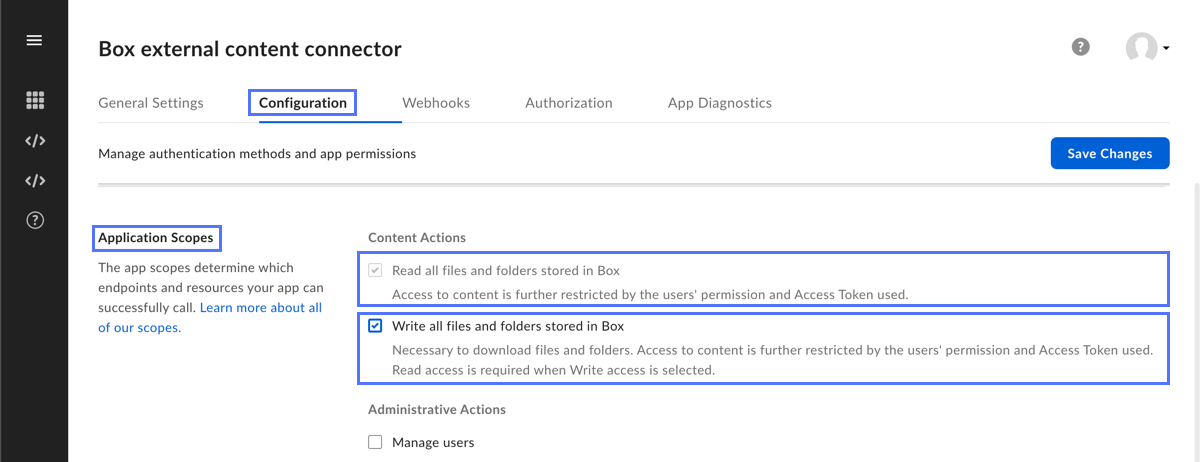Screen dimensions: 1200x462
Task: Click the Save Changes button
Action: coord(1110,153)
